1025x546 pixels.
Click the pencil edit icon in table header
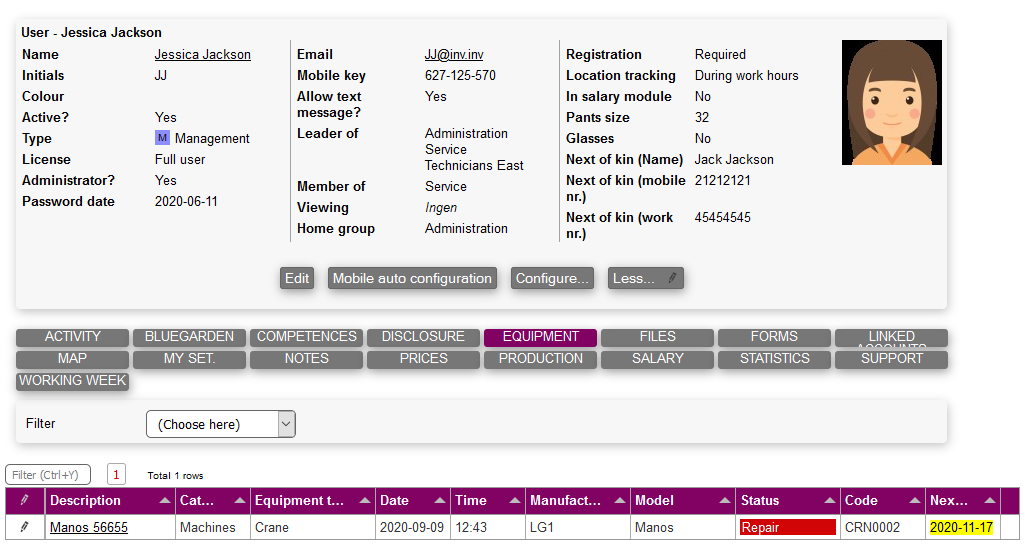[x=25, y=501]
